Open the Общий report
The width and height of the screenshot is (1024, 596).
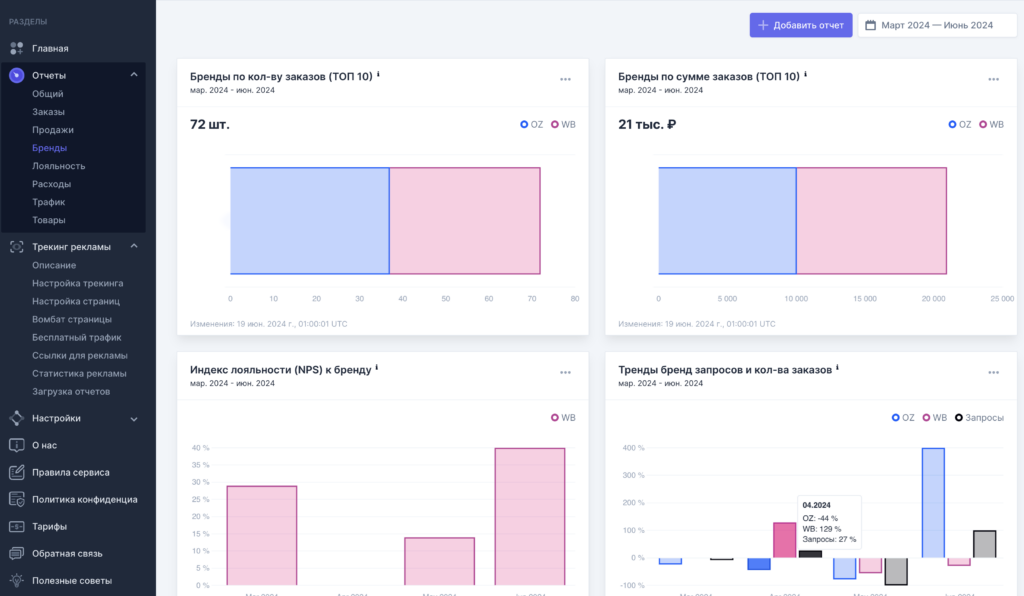[48, 94]
